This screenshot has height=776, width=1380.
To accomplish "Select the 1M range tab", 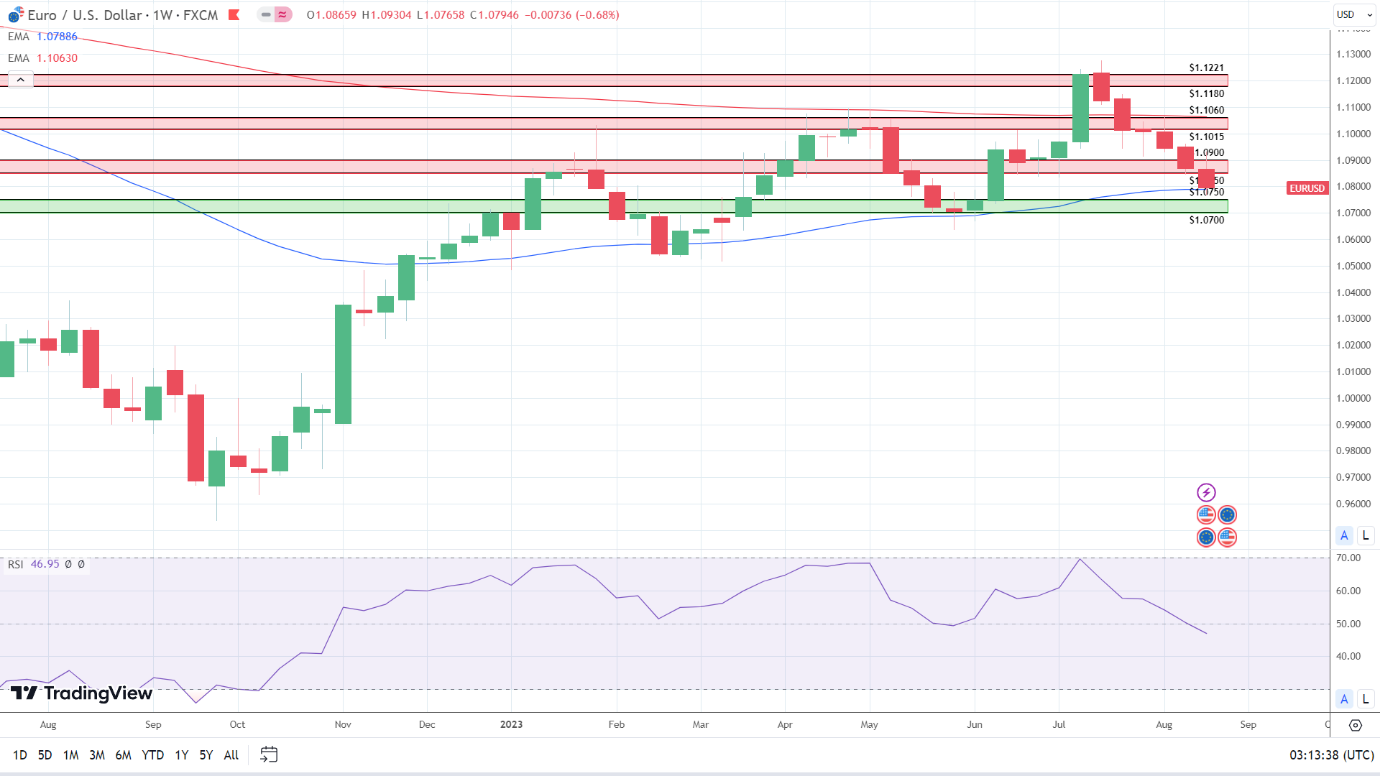I will [x=70, y=755].
